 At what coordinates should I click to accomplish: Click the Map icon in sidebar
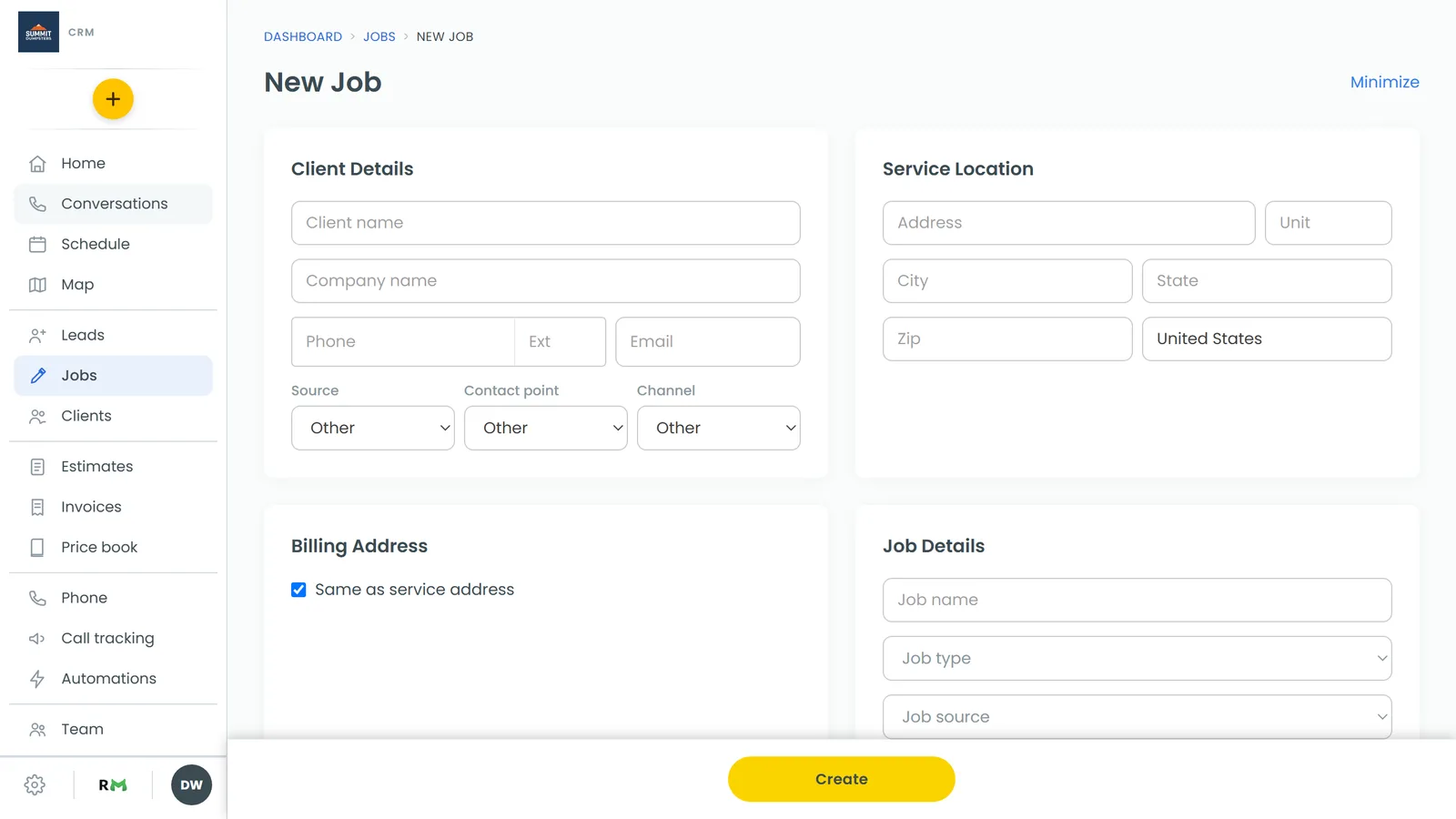[x=37, y=285]
